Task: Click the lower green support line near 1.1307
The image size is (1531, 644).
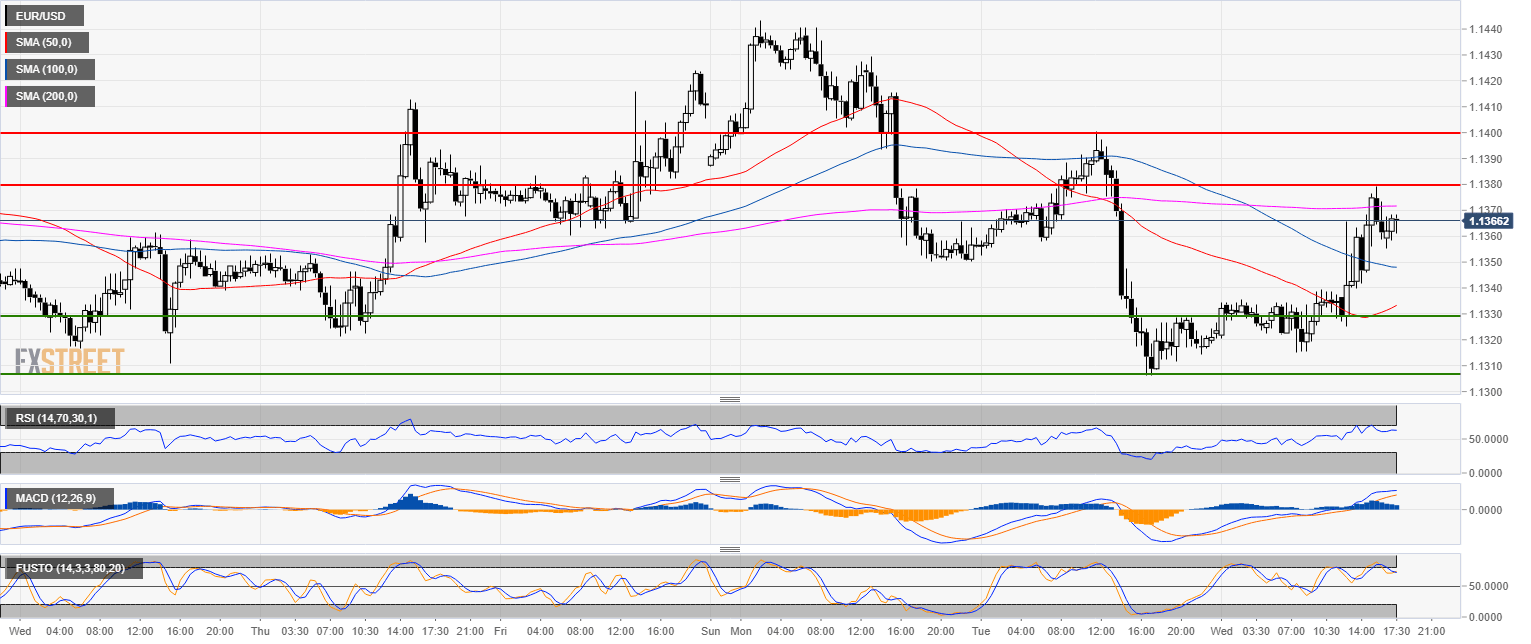Action: click(700, 374)
